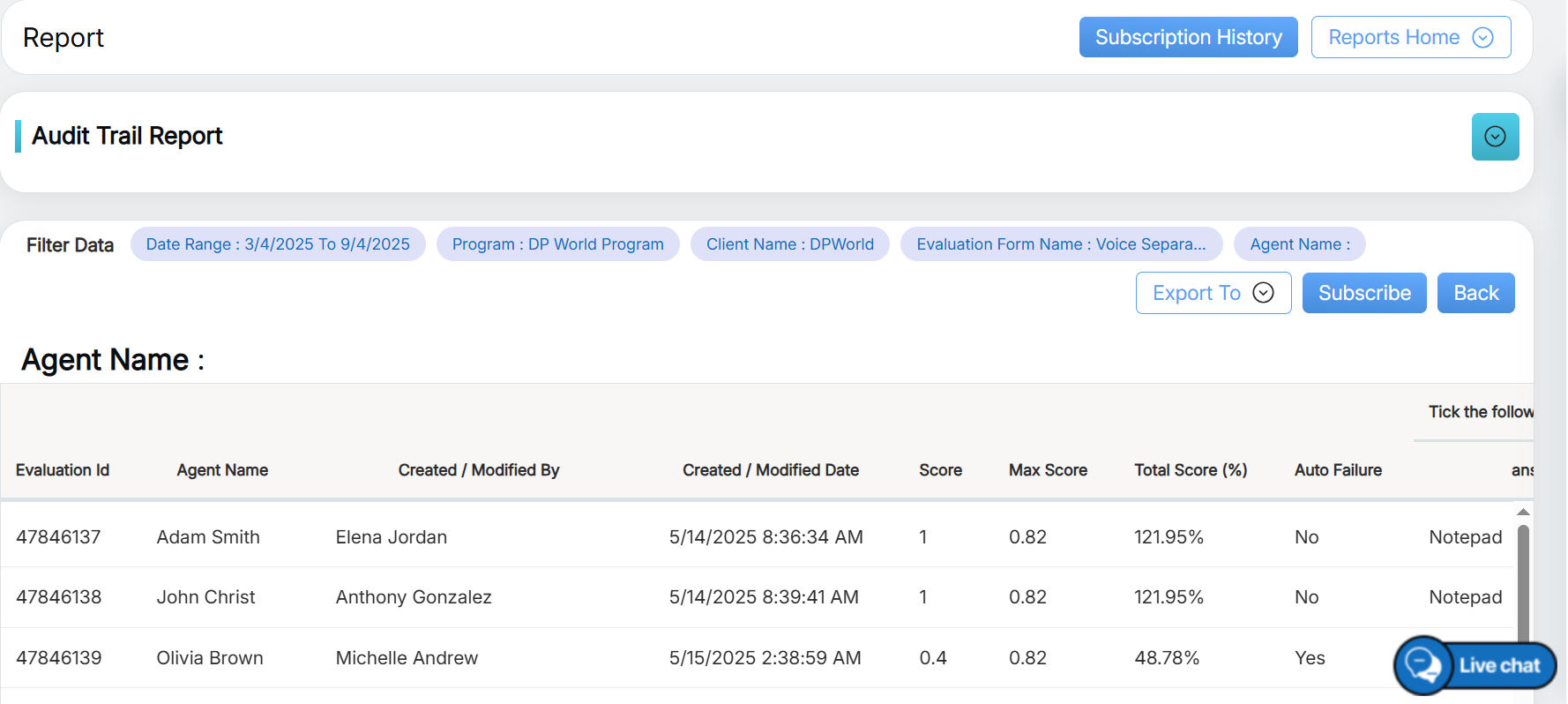This screenshot has height=704, width=1568.
Task: Click the Agent Name filter chip
Action: [x=1299, y=244]
